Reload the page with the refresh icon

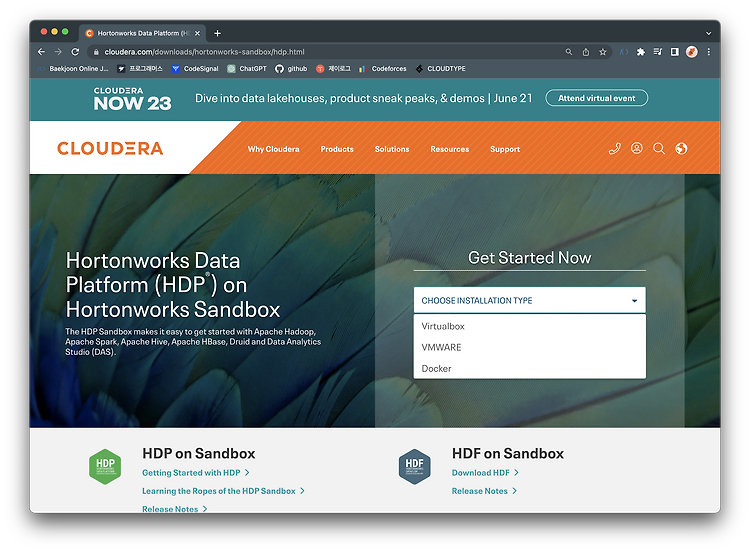75,52
